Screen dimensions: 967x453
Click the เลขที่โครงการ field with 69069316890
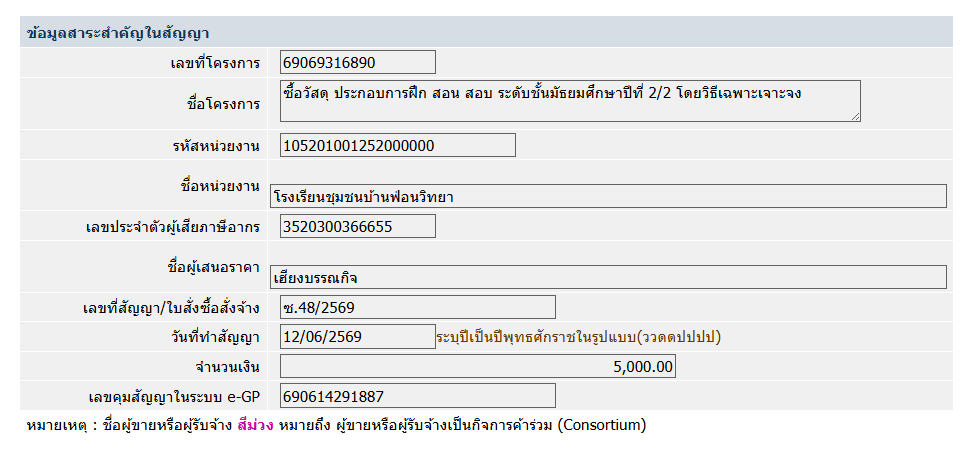358,62
